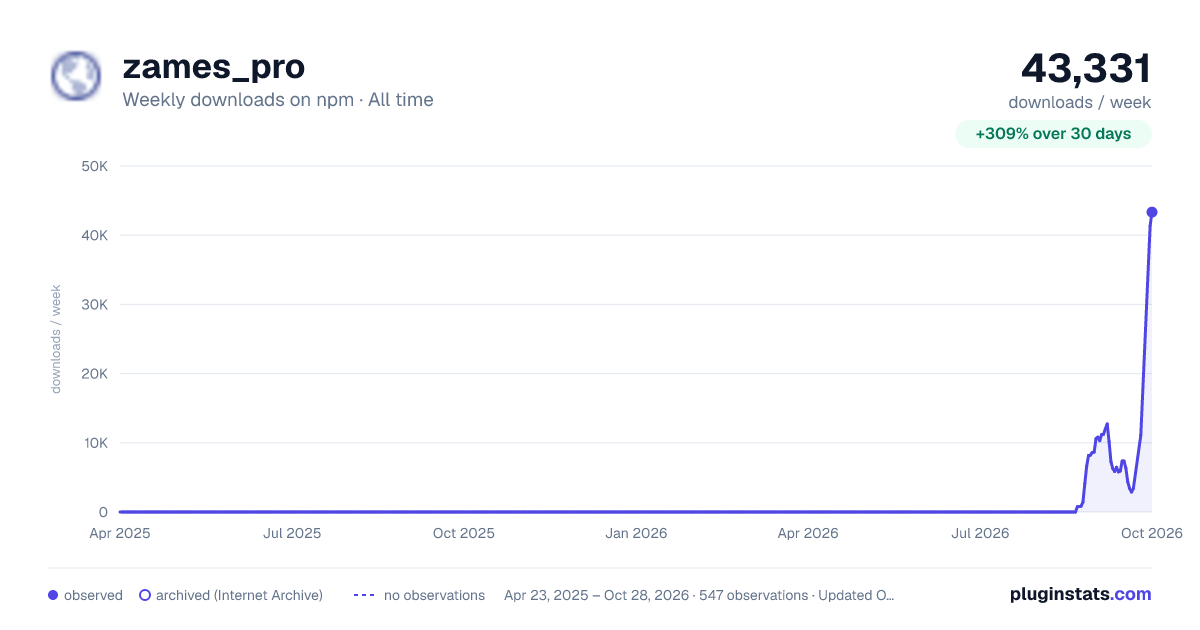Click the 30K y-axis label
Image resolution: width=1200 pixels, height=630 pixels.
(x=94, y=304)
